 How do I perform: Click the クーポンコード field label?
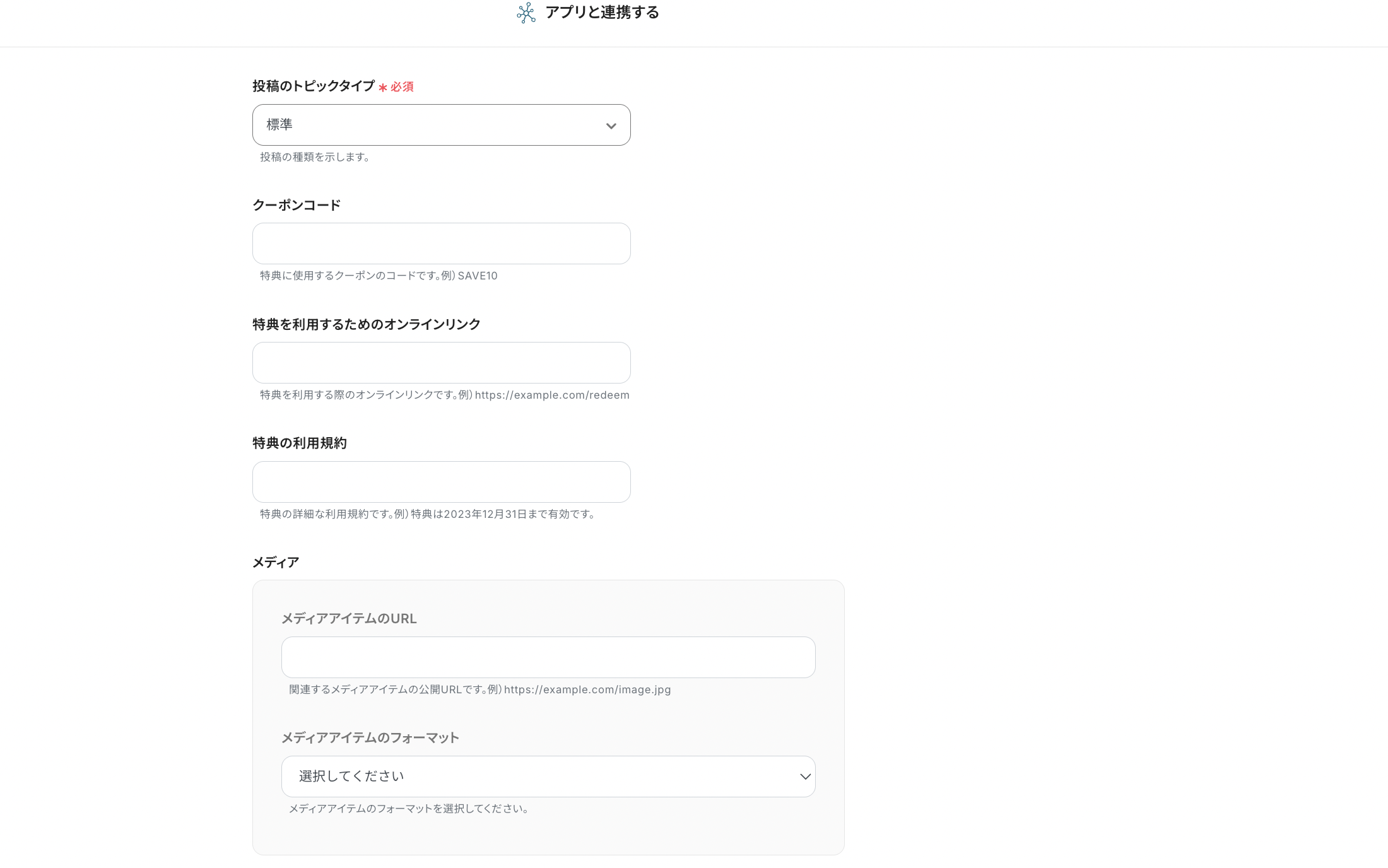[297, 205]
